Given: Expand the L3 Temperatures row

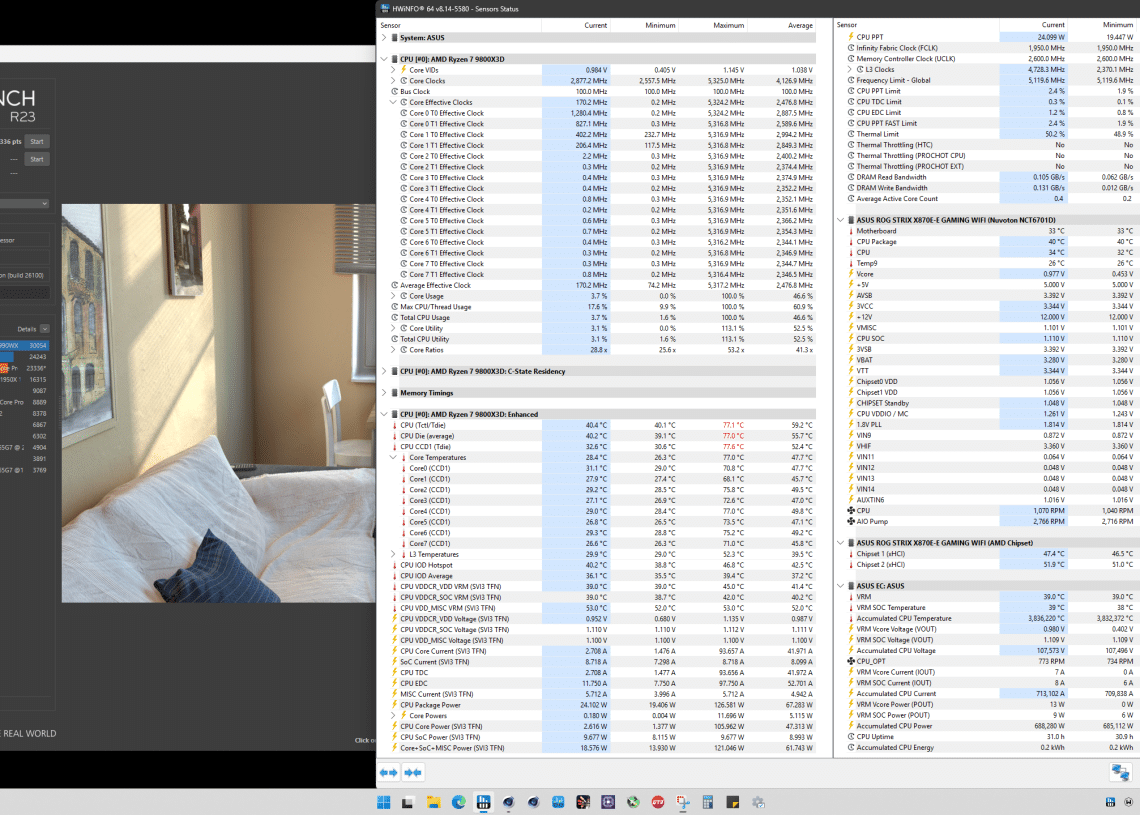Looking at the screenshot, I should click(393, 554).
